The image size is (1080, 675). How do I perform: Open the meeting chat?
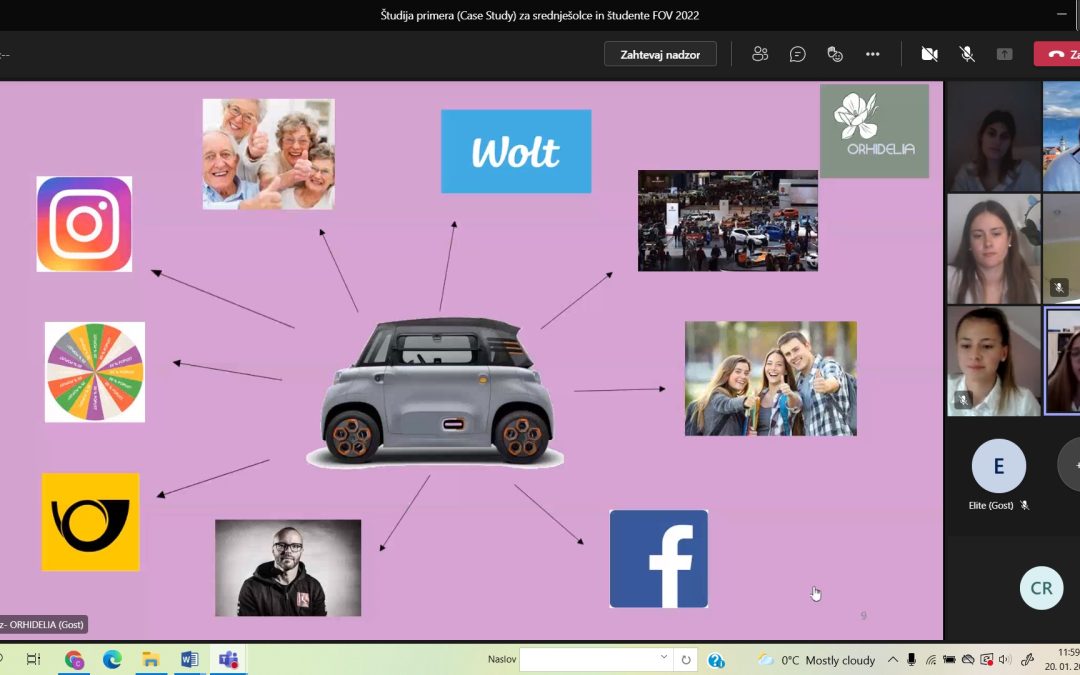click(798, 54)
